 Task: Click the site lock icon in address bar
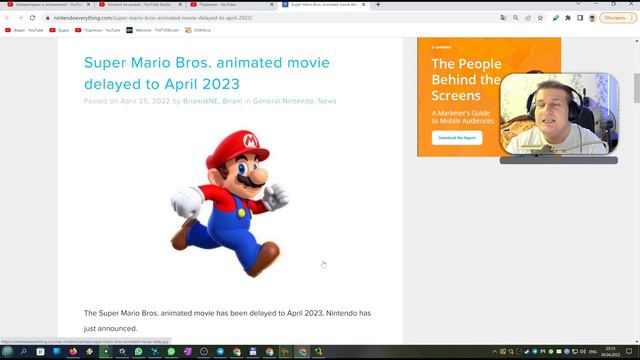pos(48,18)
